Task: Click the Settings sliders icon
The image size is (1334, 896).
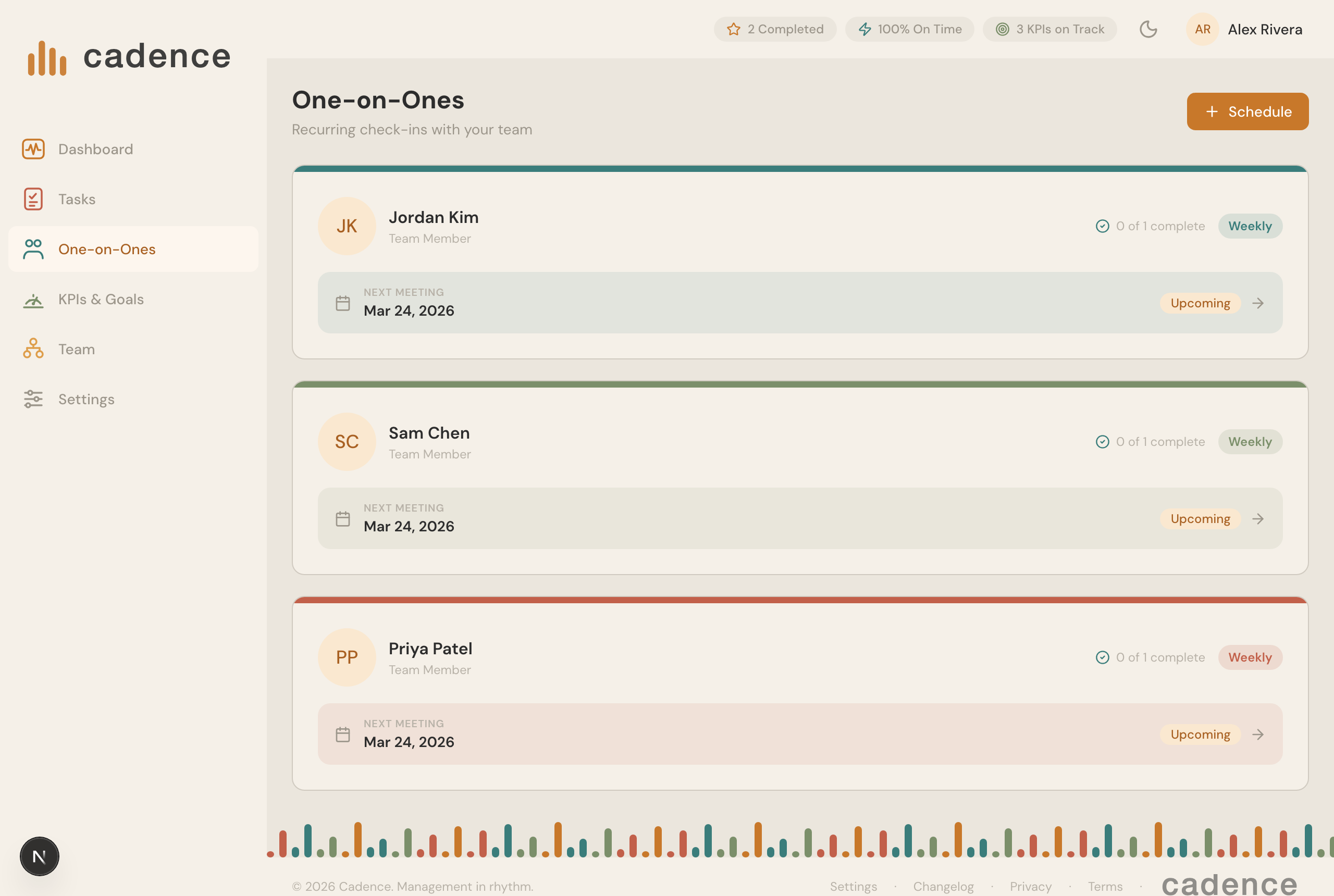Action: (33, 399)
